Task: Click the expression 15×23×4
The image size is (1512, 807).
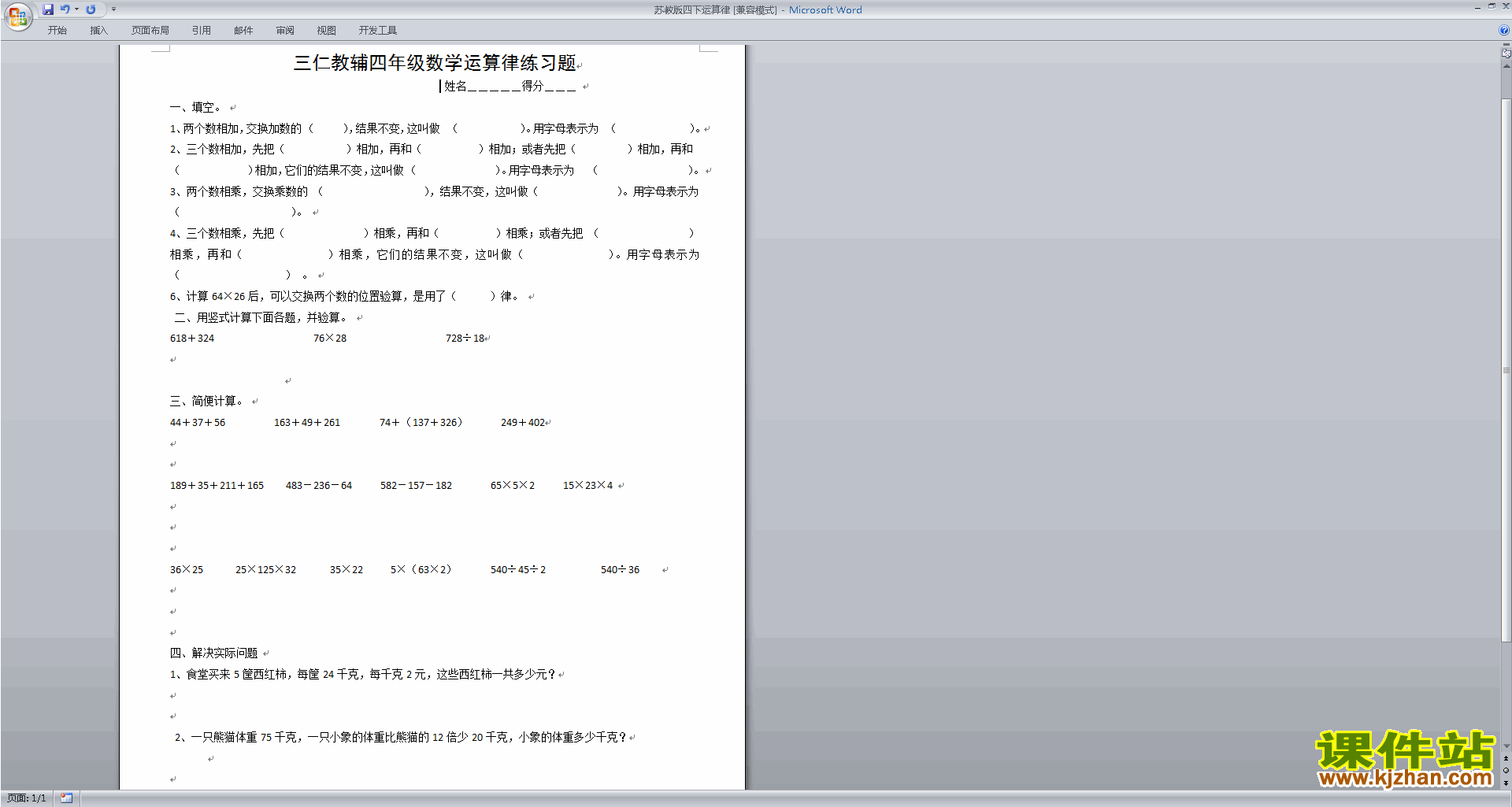Action: coord(587,486)
